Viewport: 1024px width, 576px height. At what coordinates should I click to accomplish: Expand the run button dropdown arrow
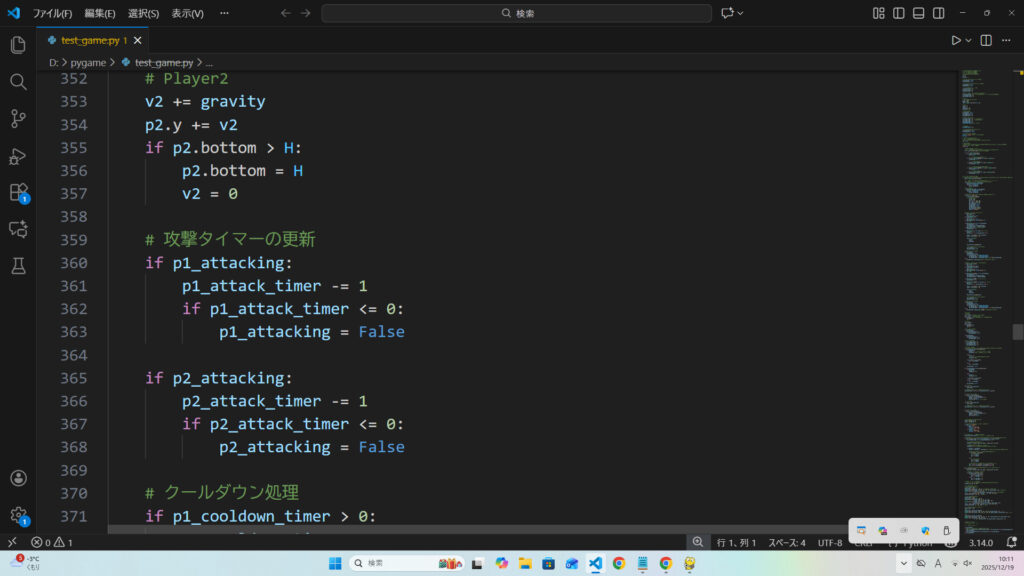point(969,40)
